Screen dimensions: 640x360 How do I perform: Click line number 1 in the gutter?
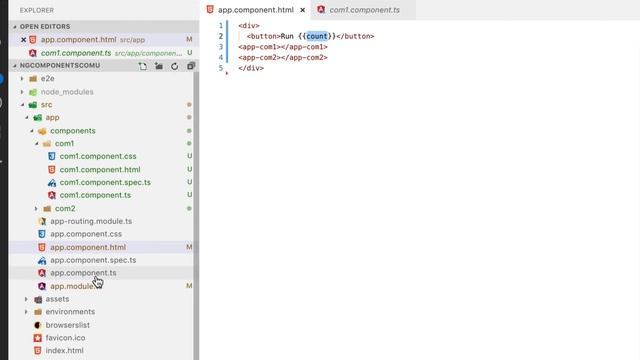coord(221,26)
